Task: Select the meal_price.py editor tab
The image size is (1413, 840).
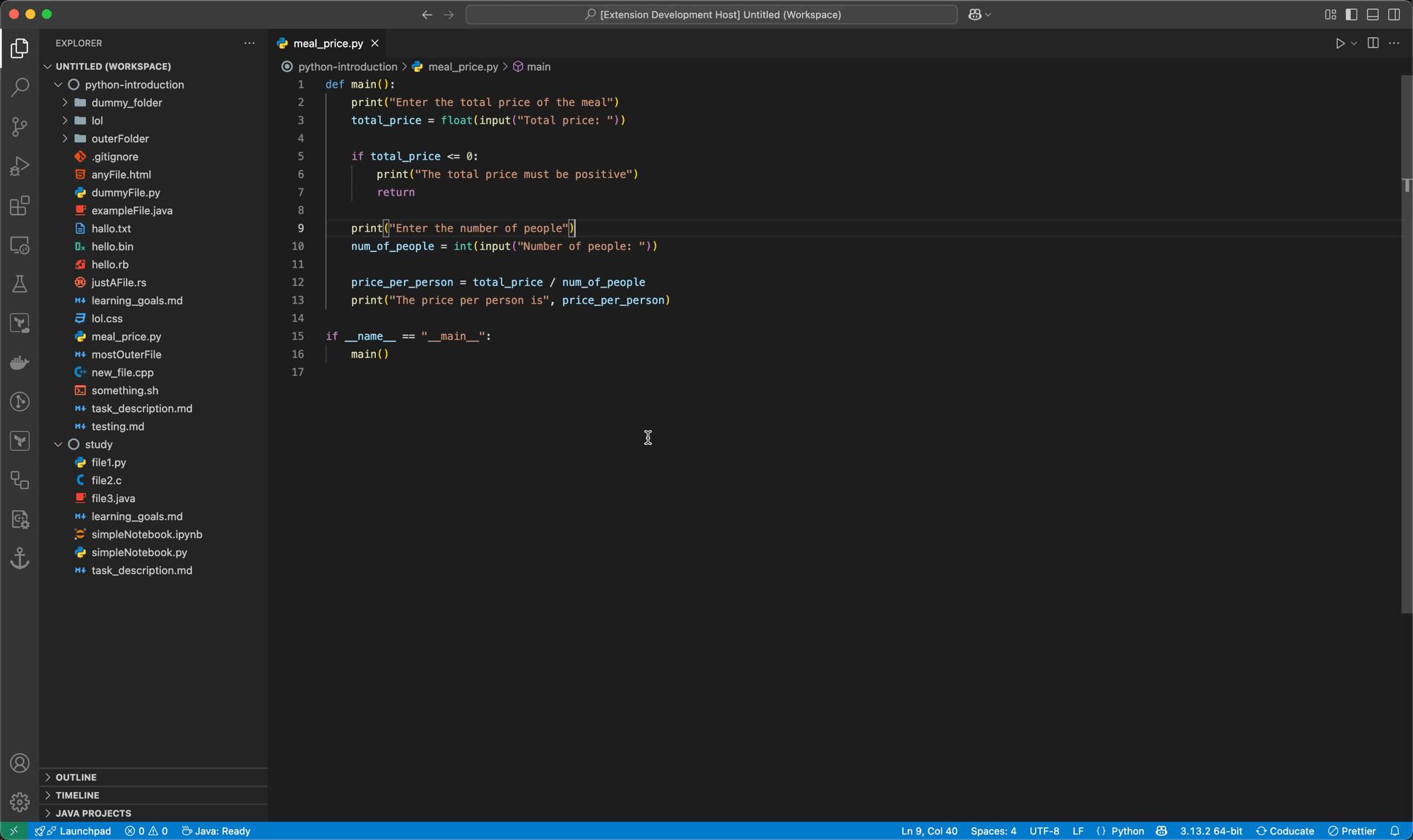Action: click(x=328, y=44)
